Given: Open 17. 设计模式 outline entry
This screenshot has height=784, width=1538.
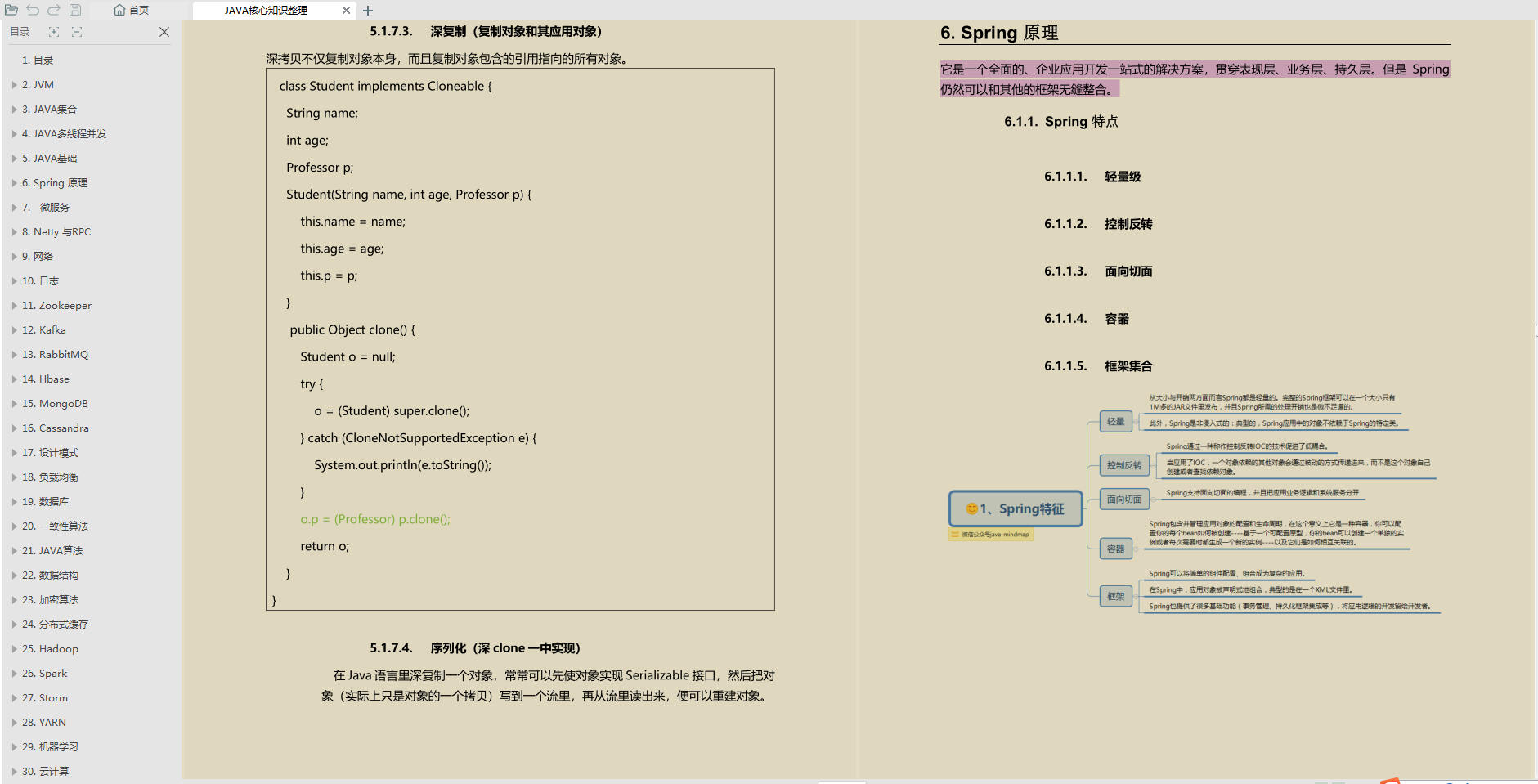Looking at the screenshot, I should [x=50, y=453].
